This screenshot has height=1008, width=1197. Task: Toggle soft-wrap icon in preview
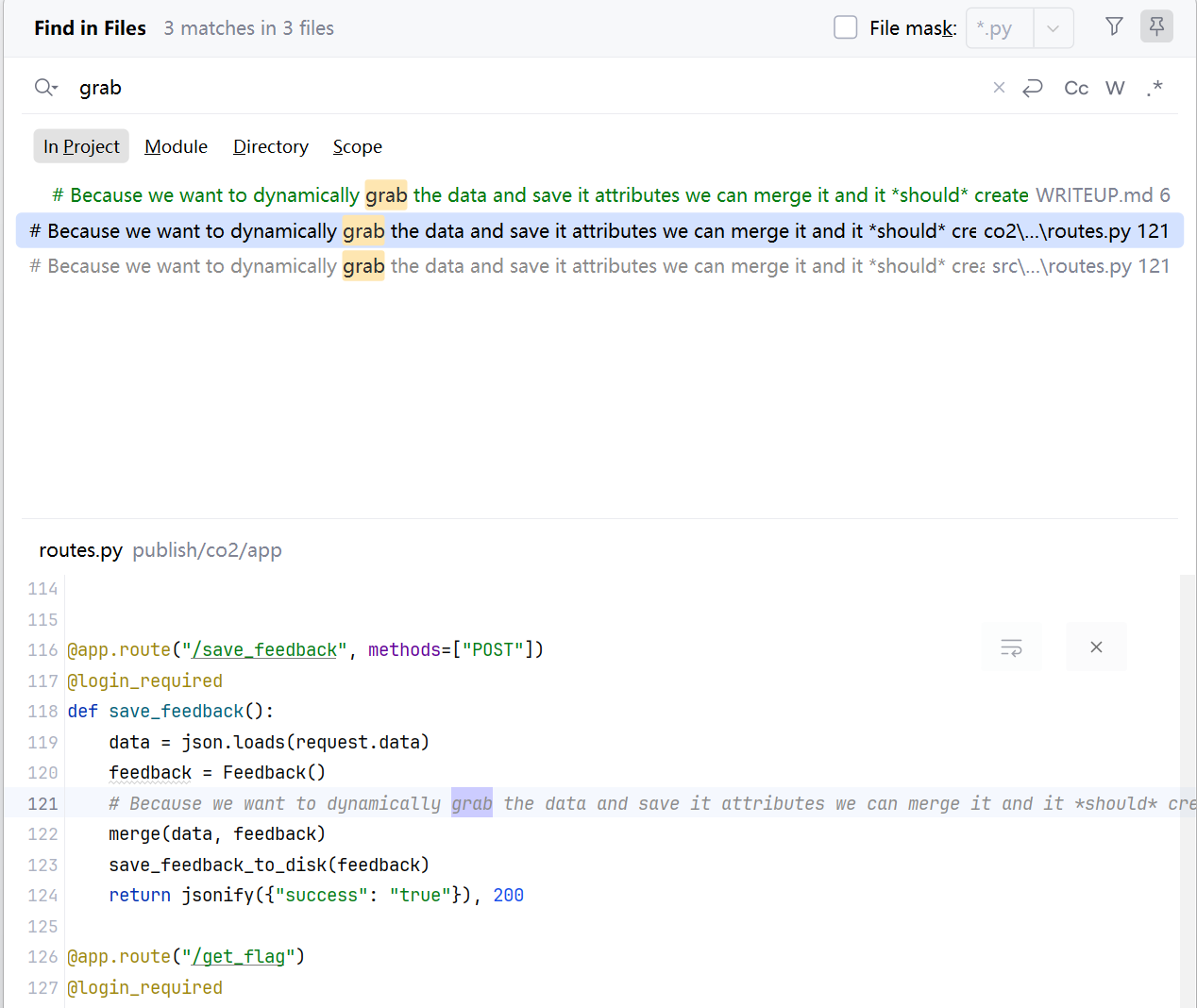(1011, 647)
